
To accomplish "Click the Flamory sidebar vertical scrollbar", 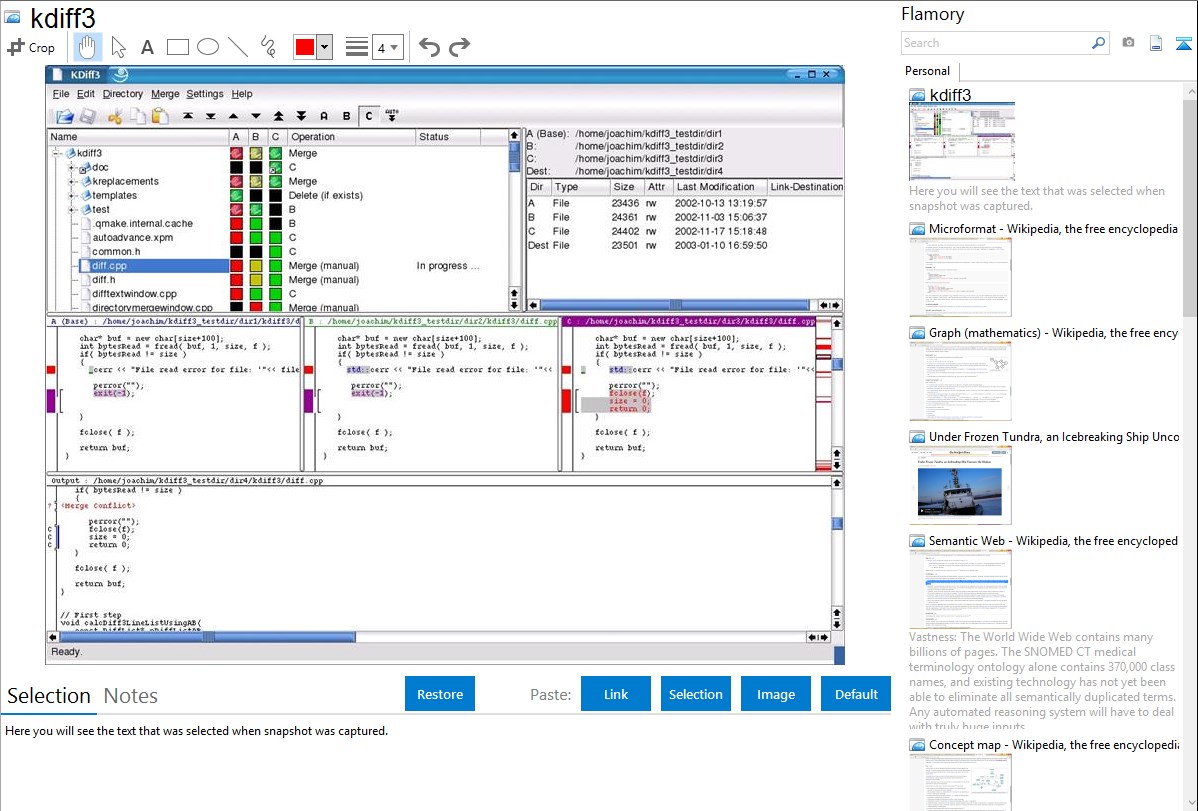I will pos(1190,206).
